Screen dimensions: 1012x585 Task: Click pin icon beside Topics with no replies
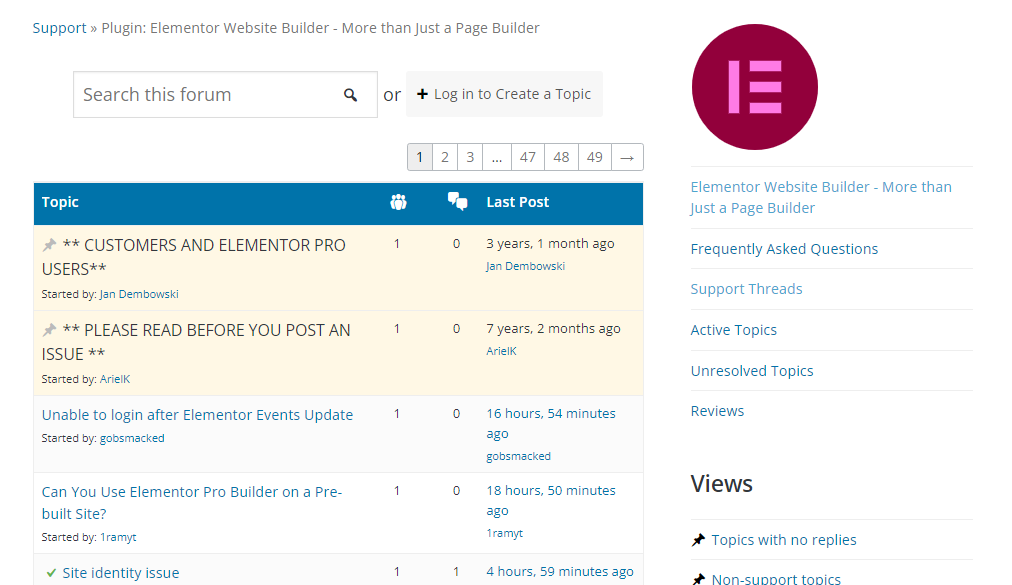[x=698, y=540]
